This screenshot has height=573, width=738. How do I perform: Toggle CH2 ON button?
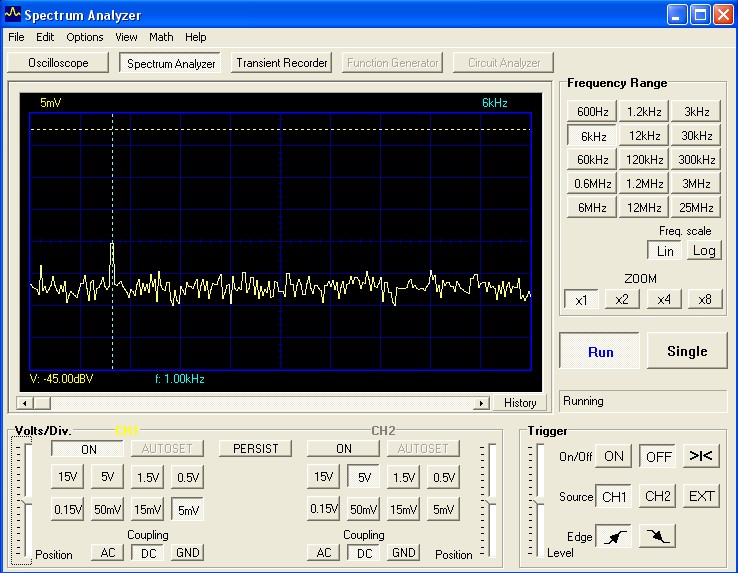[x=343, y=449]
